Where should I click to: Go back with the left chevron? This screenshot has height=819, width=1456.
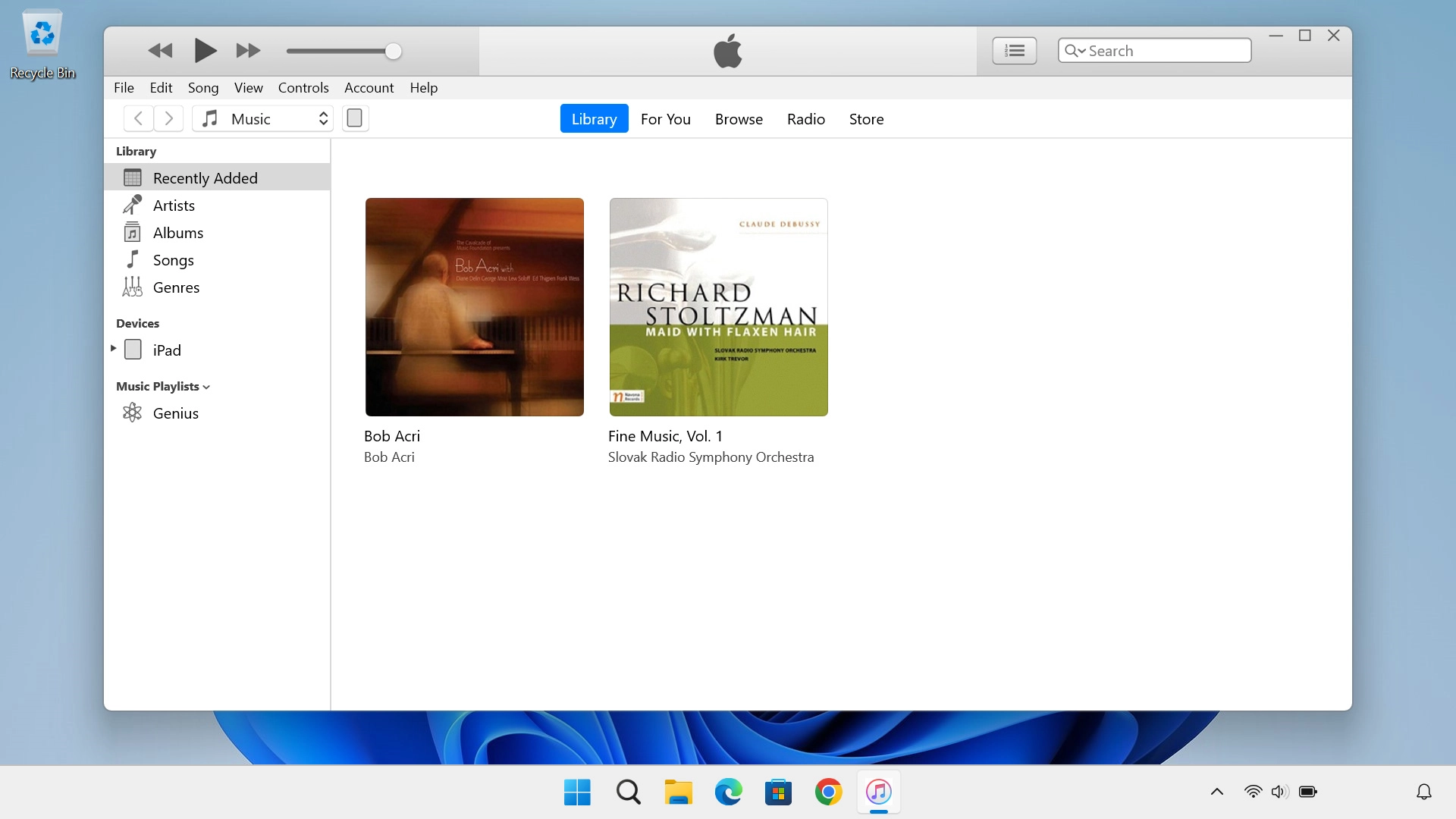click(138, 118)
